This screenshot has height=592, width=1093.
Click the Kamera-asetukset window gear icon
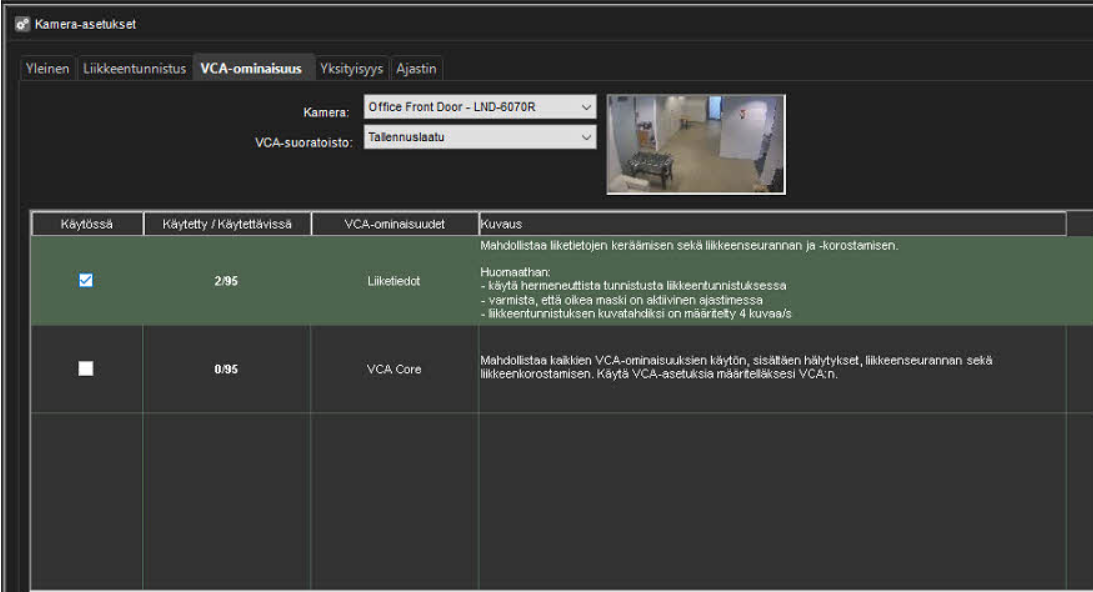(21, 24)
